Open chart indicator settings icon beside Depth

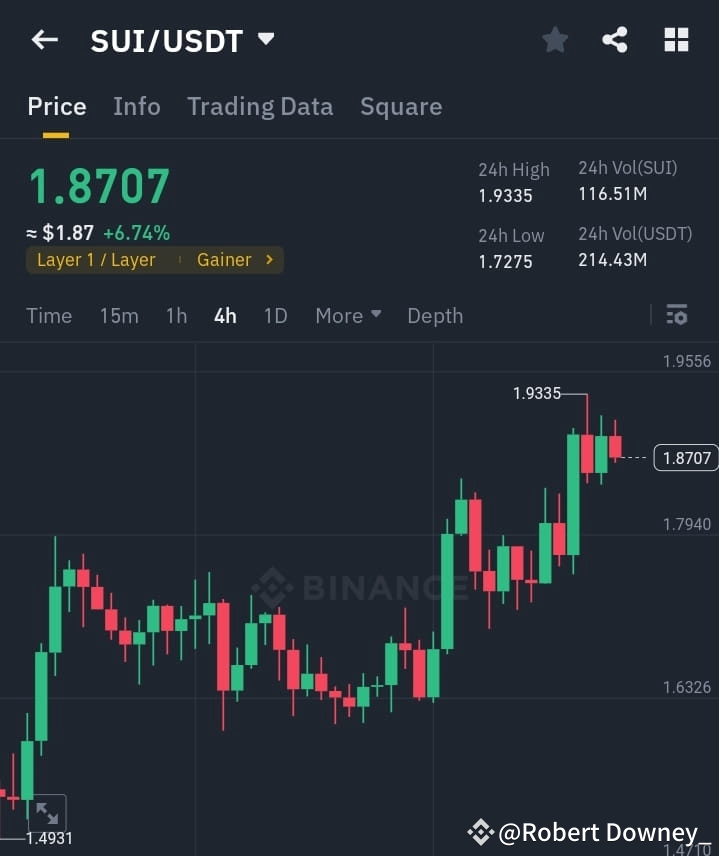pyautogui.click(x=677, y=314)
